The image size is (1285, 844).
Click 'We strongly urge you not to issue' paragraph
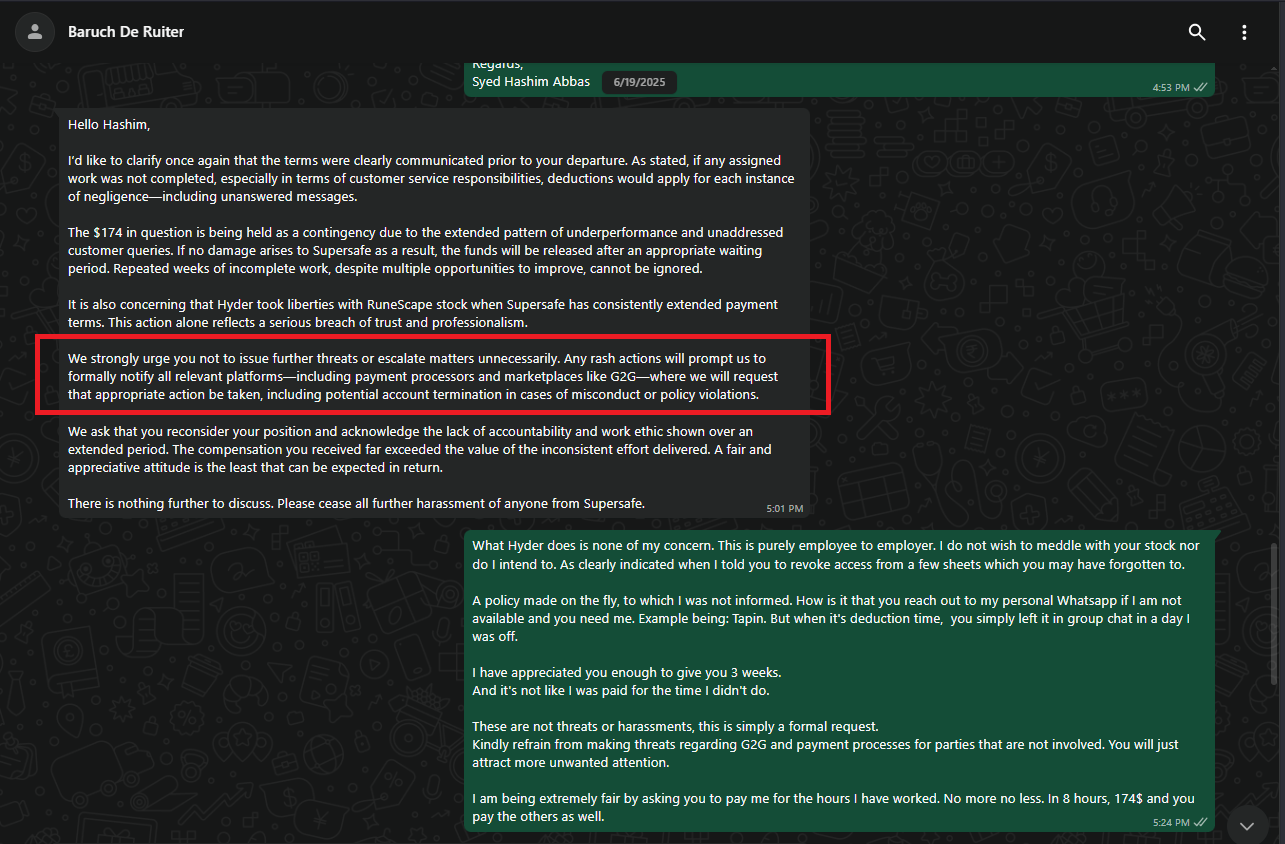[423, 376]
